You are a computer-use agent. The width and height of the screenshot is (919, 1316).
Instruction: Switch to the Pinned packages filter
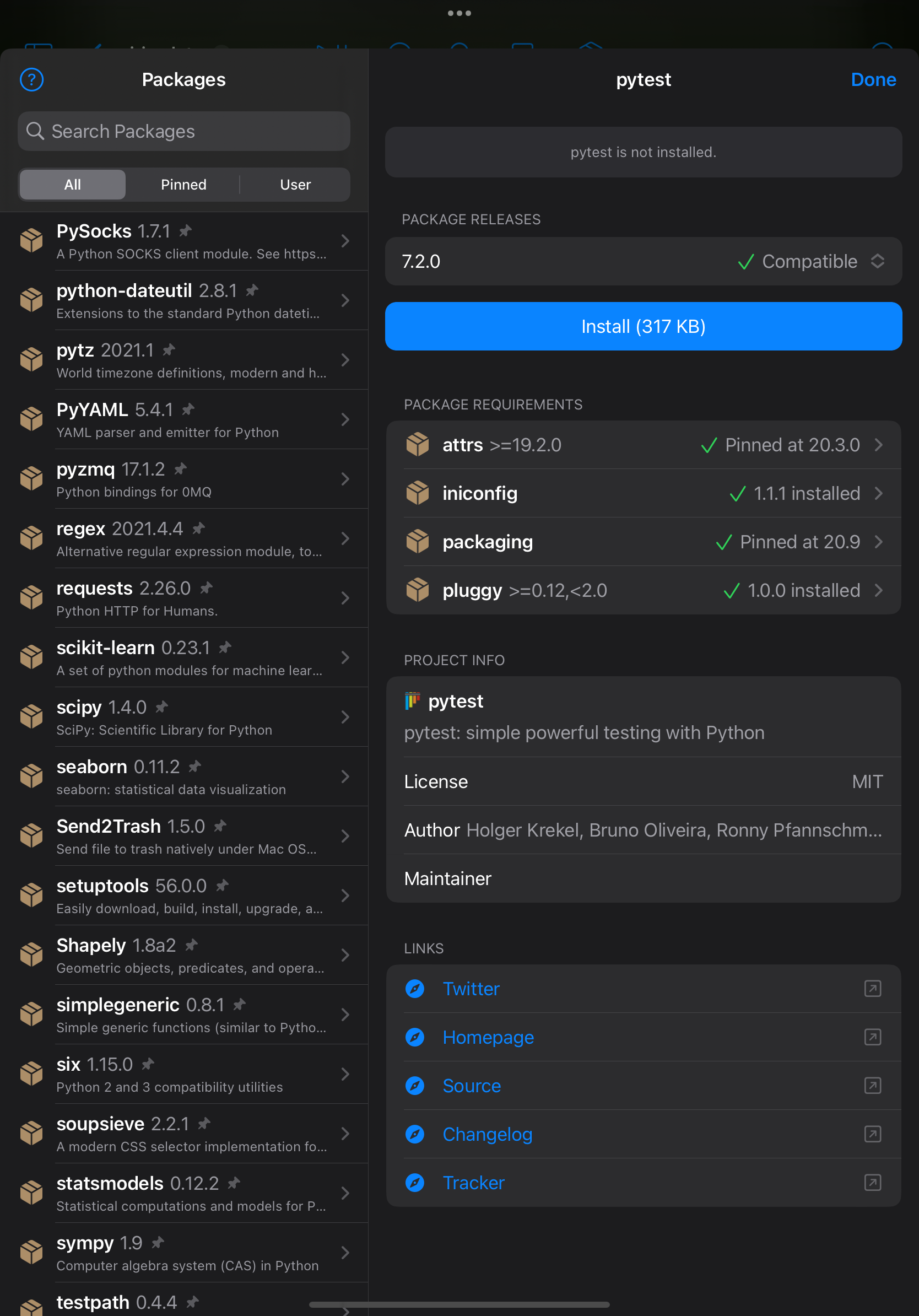(183, 185)
